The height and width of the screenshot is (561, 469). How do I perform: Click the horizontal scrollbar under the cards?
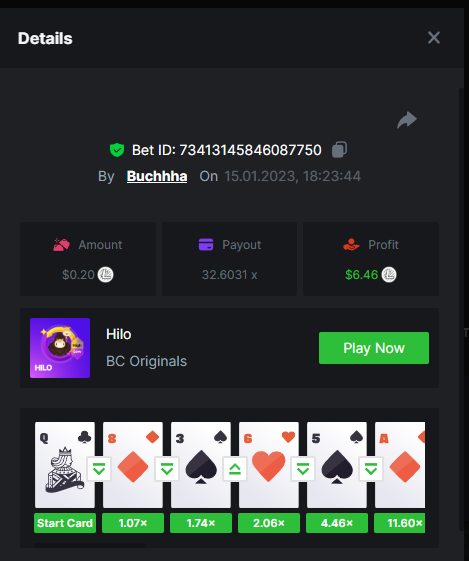pos(90,545)
